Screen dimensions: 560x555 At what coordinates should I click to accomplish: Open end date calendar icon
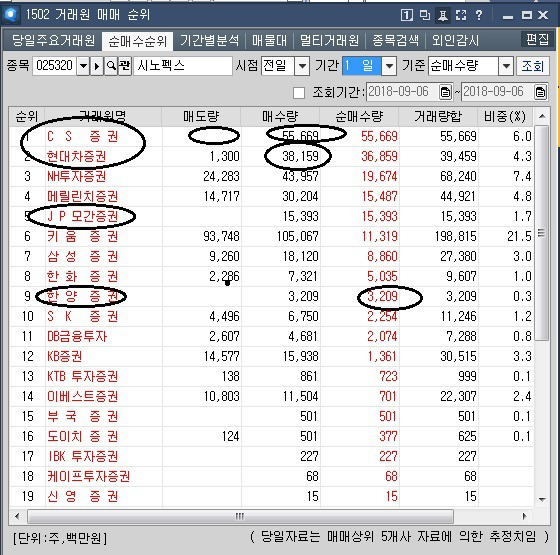tap(540, 92)
